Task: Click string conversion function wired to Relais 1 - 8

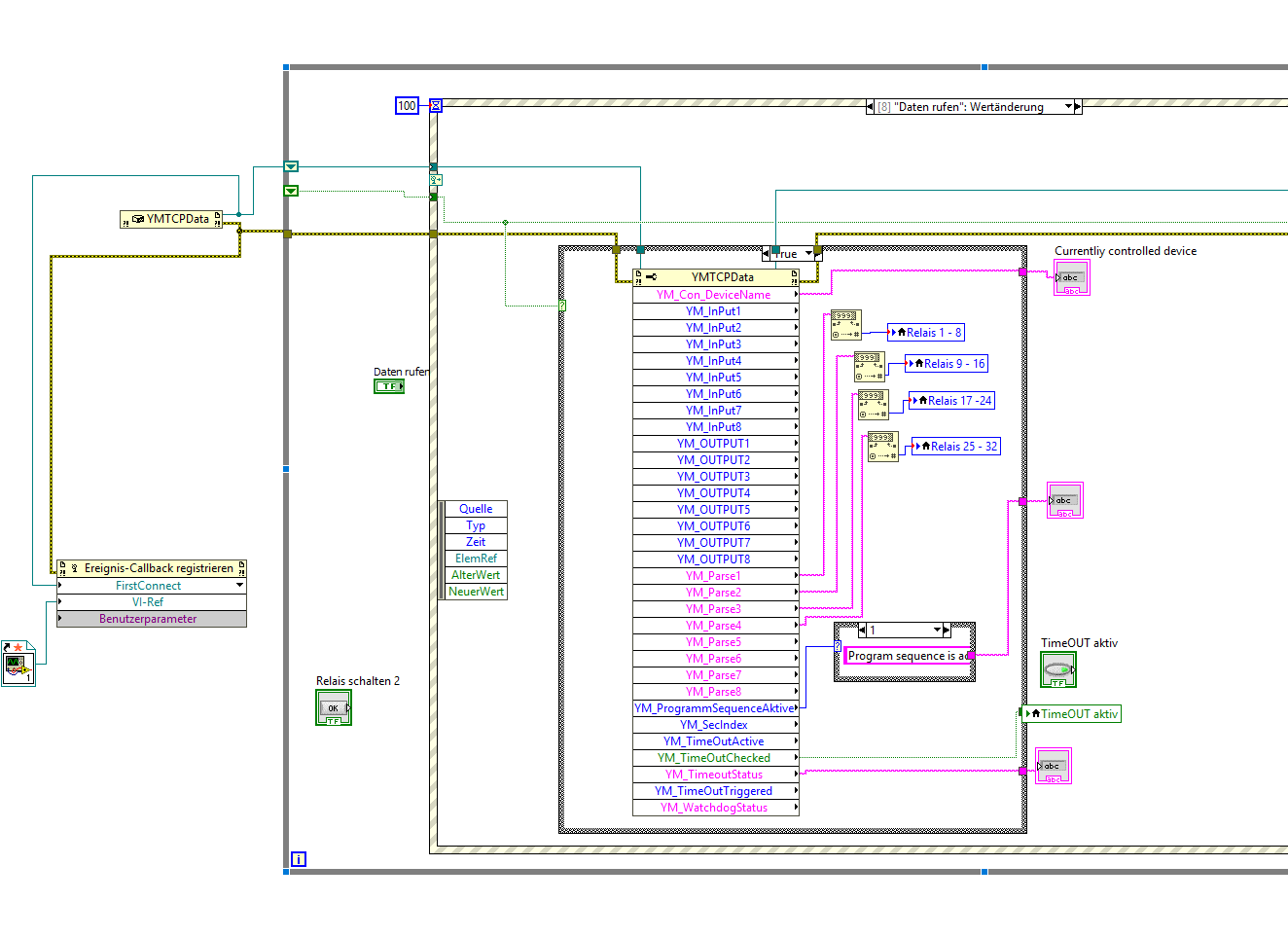Action: click(846, 325)
